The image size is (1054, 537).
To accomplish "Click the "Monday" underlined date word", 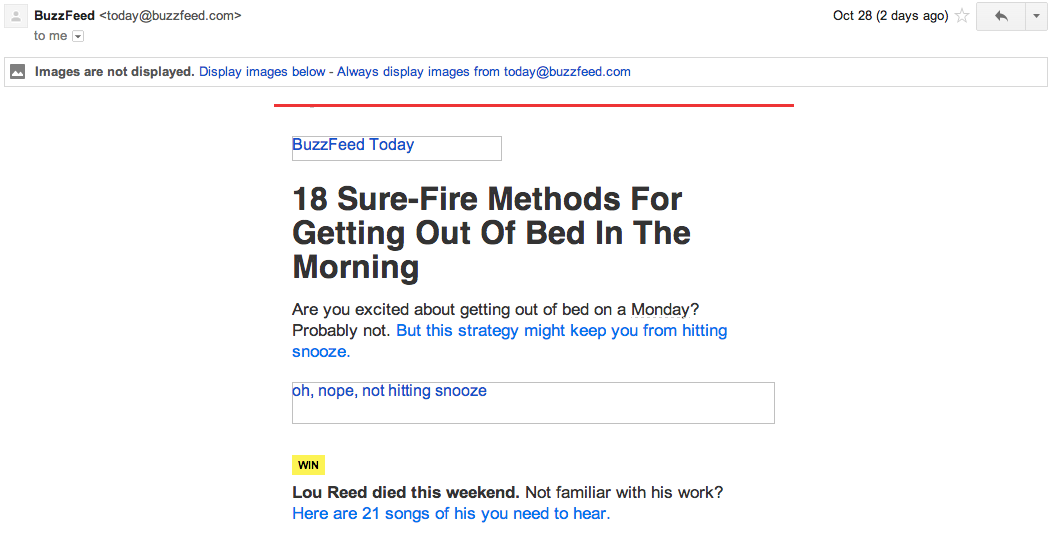I will [660, 310].
